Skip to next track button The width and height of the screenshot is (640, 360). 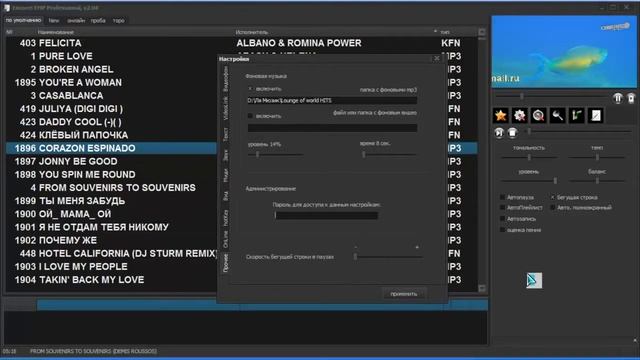pos(499,133)
